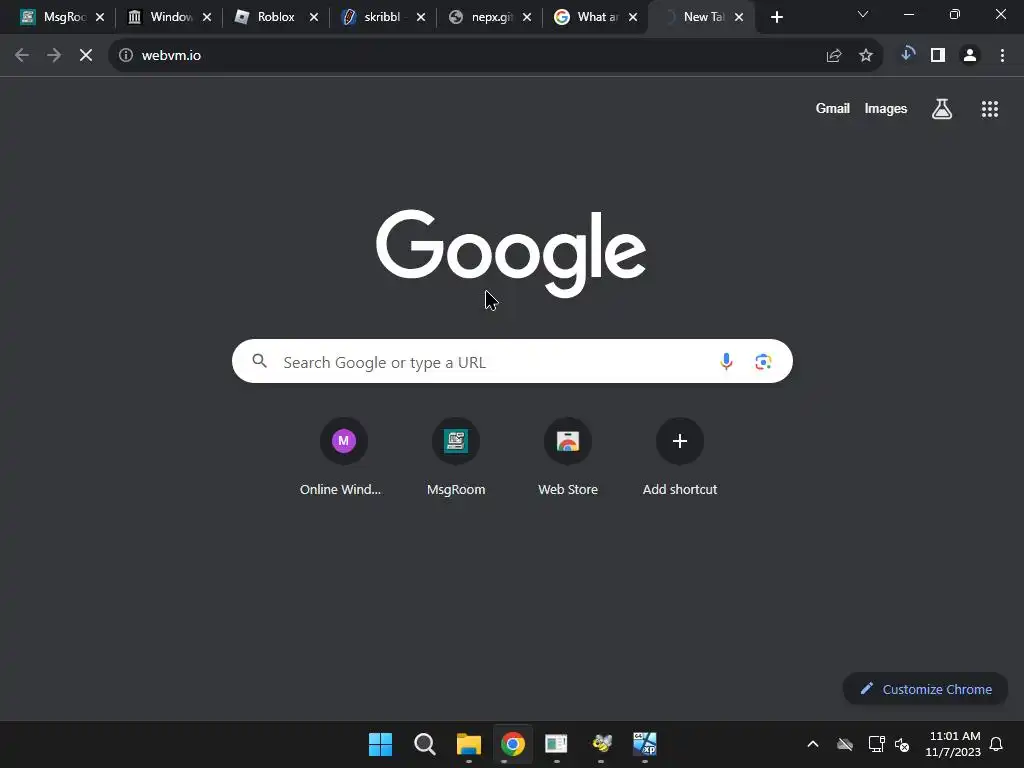Click the magnifier icon inside the search box
The image size is (1024, 768).
[259, 360]
